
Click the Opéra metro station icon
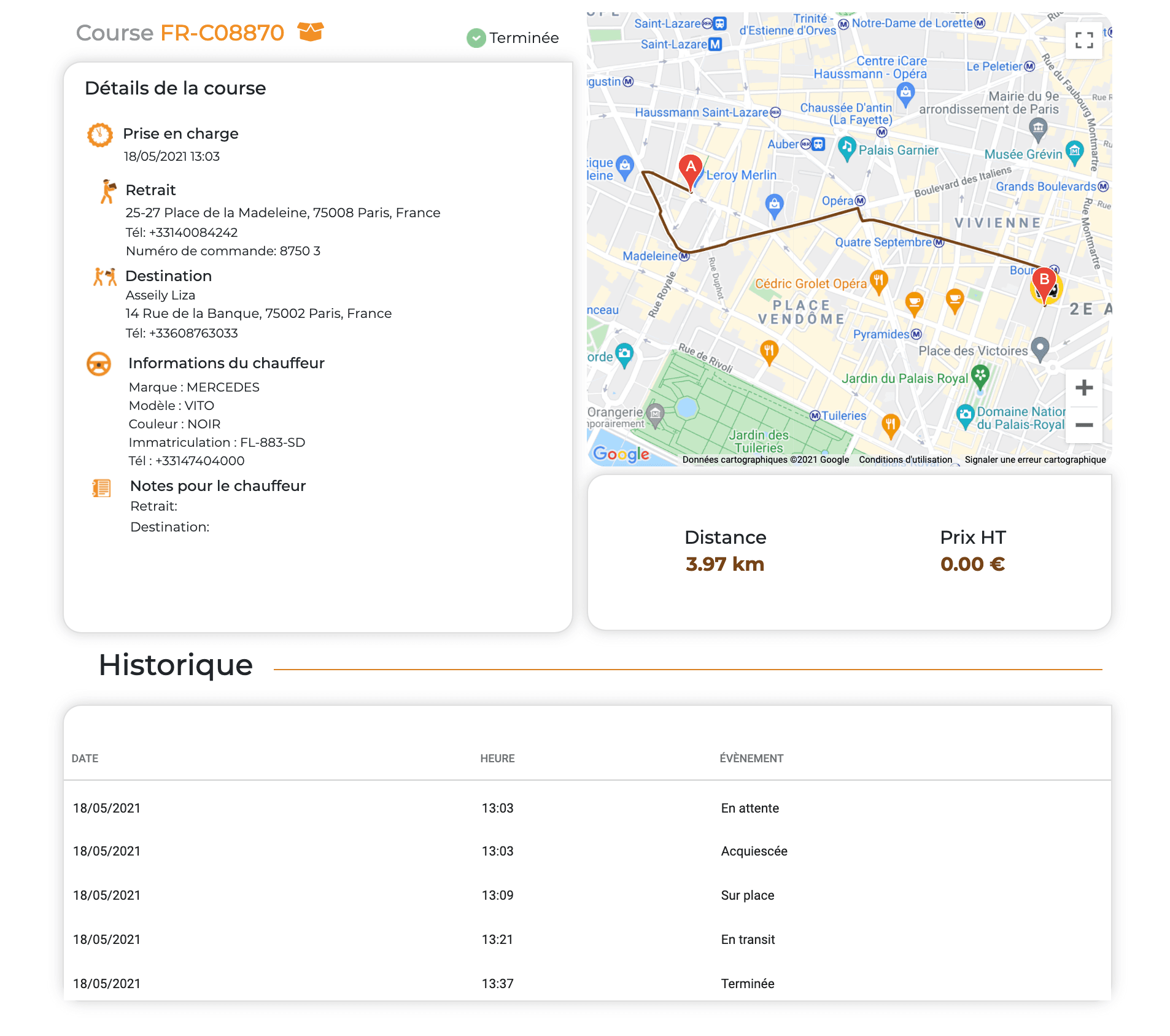(x=861, y=201)
